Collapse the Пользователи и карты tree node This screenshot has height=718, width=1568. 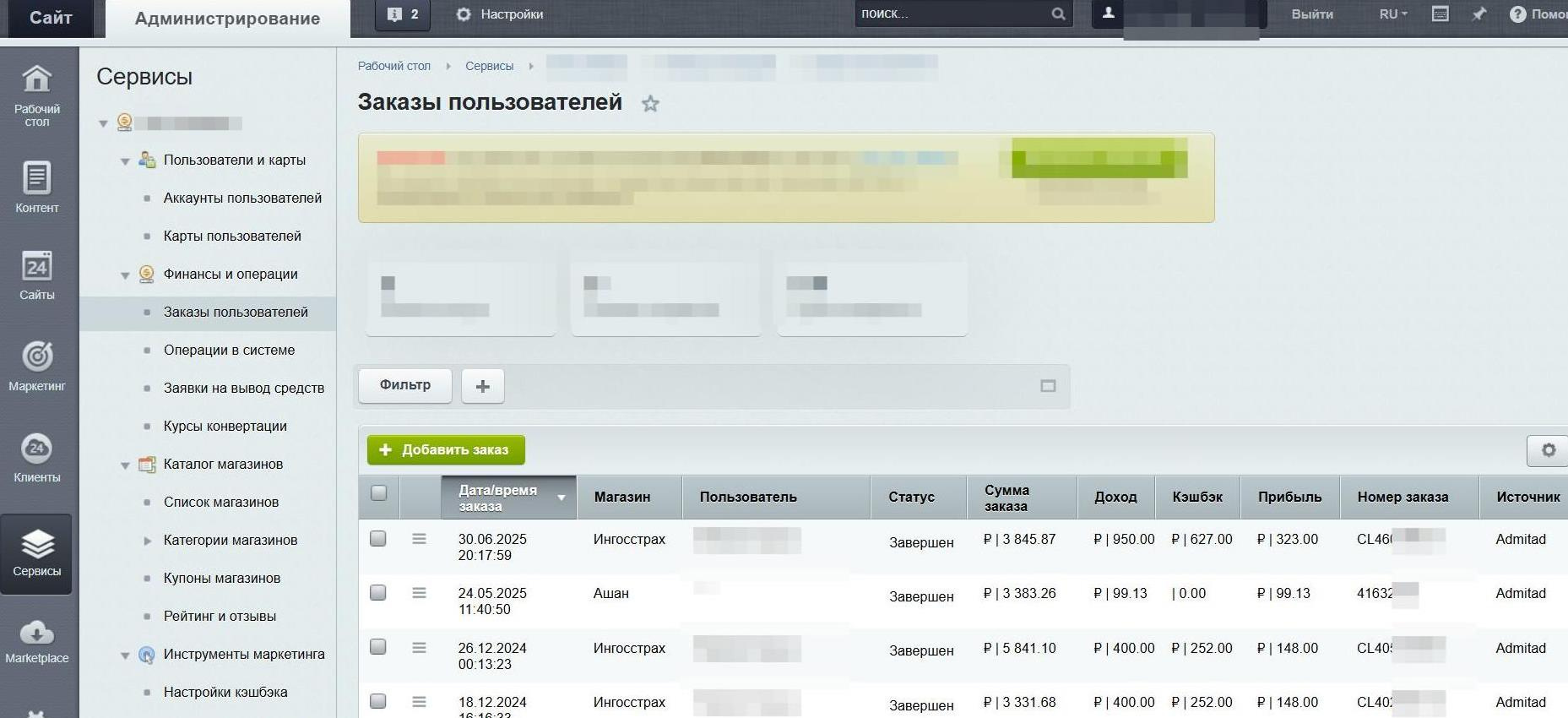pyautogui.click(x=125, y=161)
